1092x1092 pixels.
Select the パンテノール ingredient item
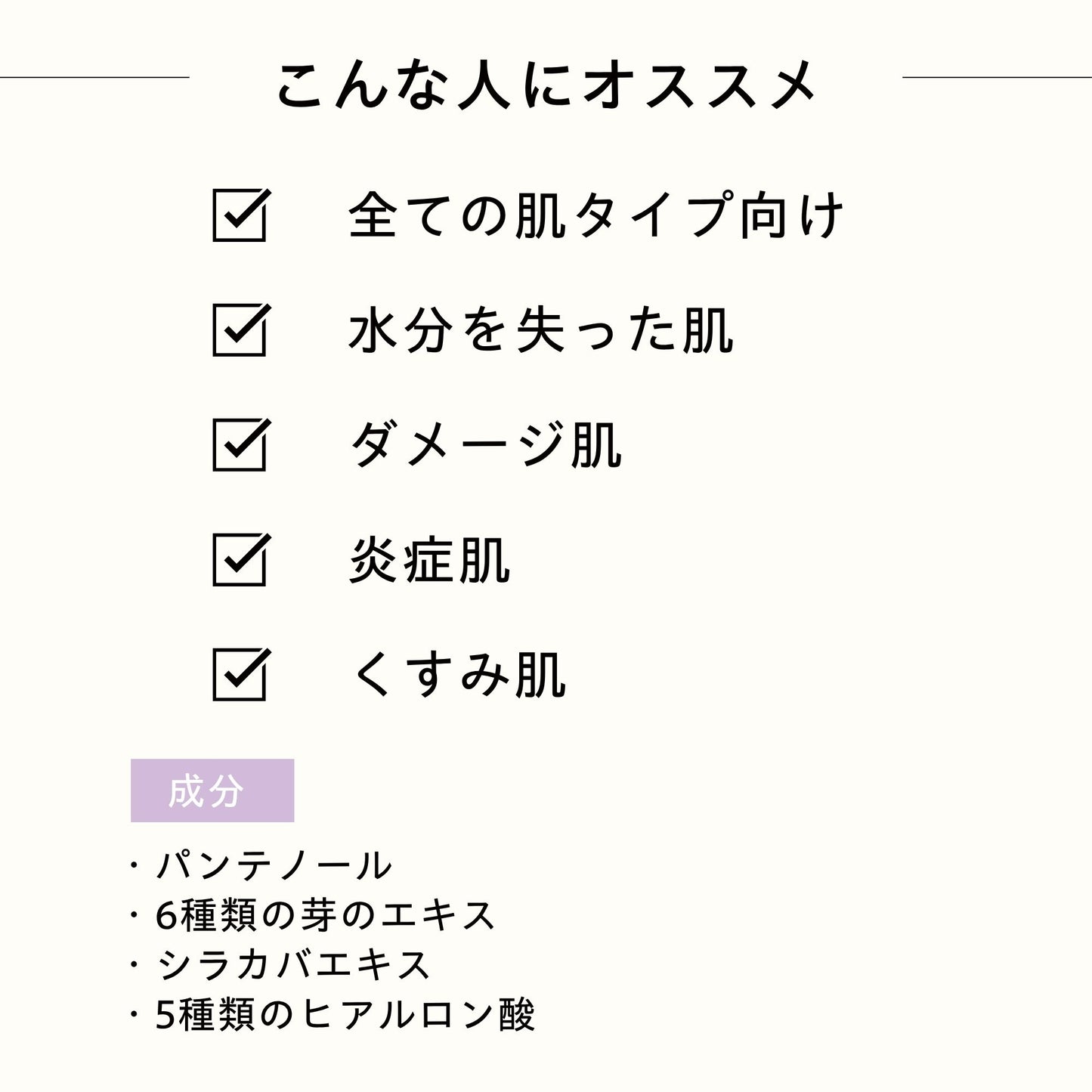[x=274, y=866]
